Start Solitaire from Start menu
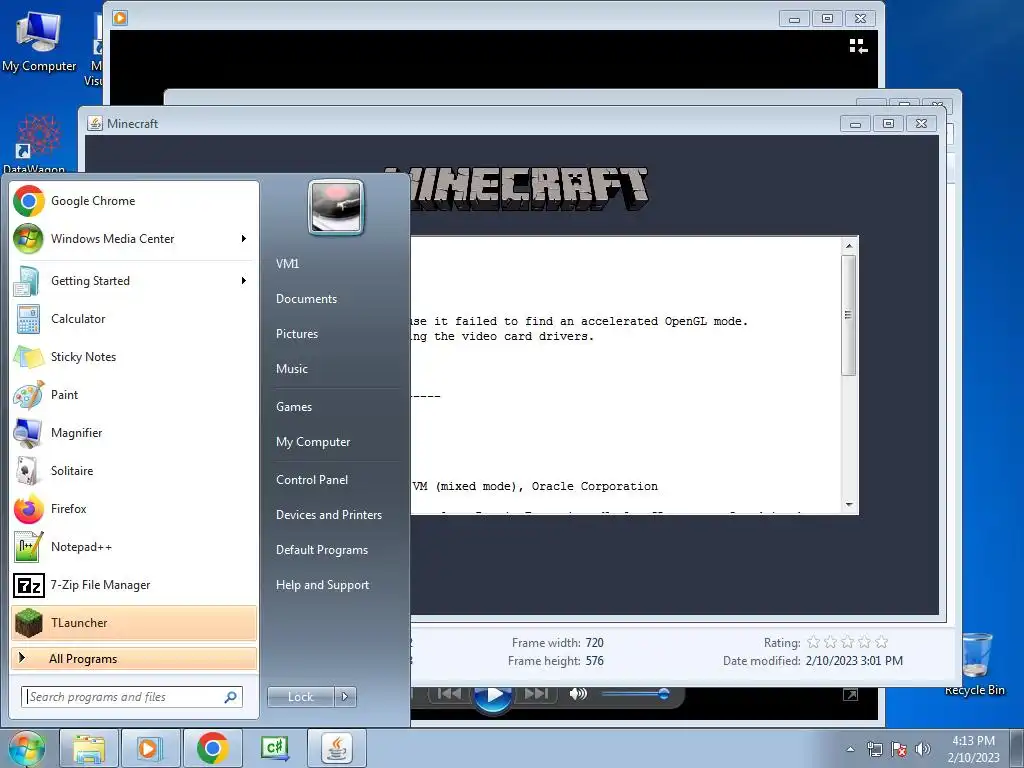 [134, 471]
